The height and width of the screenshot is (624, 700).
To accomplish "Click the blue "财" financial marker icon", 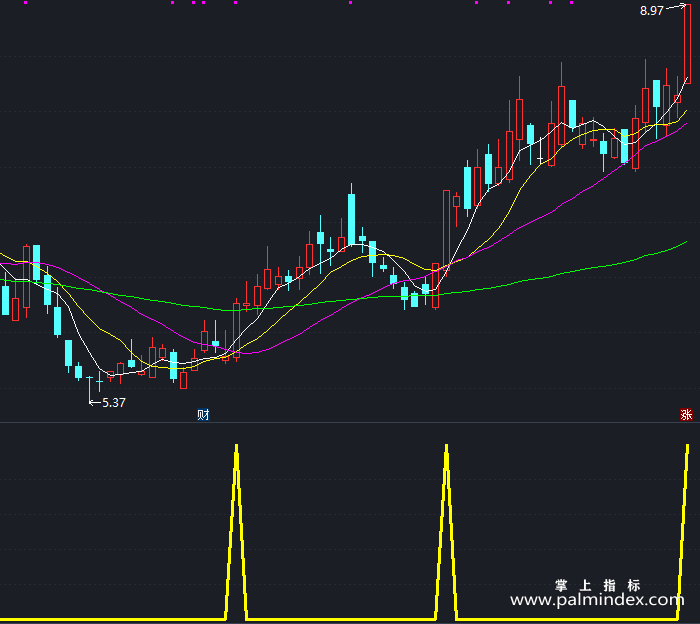I will pyautogui.click(x=203, y=415).
